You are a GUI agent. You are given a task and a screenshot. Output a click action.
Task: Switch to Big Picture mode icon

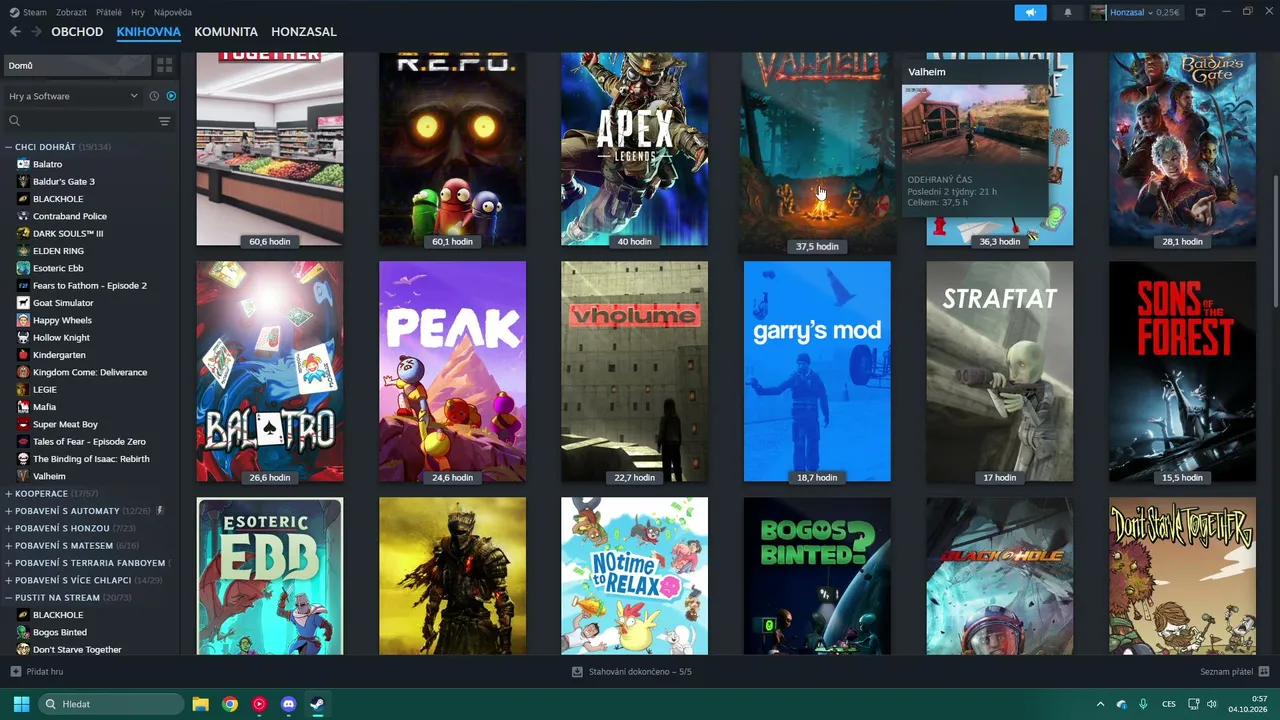pos(1201,12)
